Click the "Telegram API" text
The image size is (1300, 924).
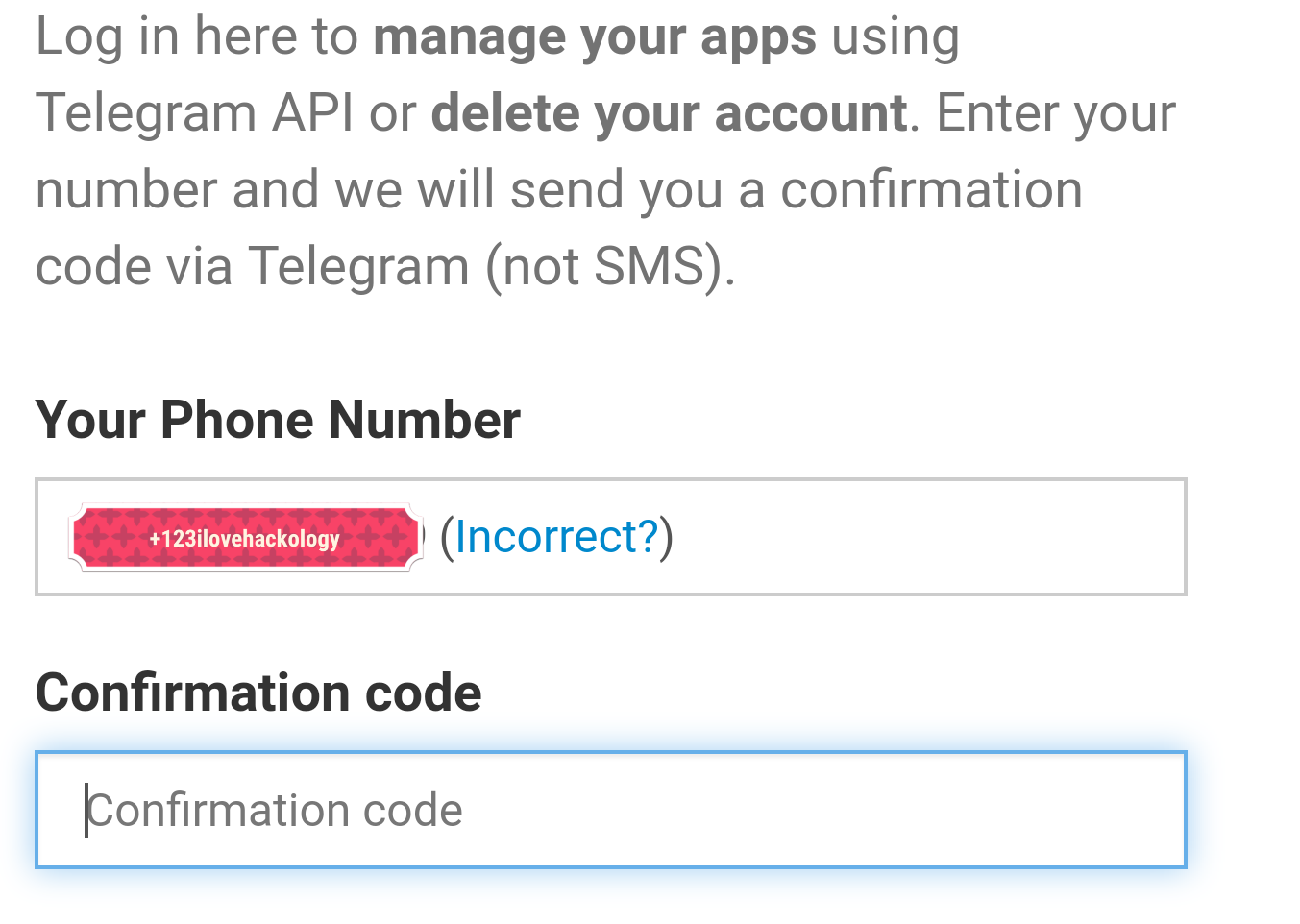[x=195, y=113]
